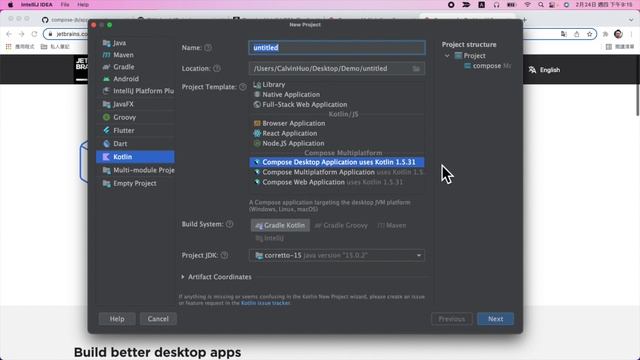This screenshot has height=360, width=640.
Task: Open the Apple menu
Action: (x=11, y=5)
